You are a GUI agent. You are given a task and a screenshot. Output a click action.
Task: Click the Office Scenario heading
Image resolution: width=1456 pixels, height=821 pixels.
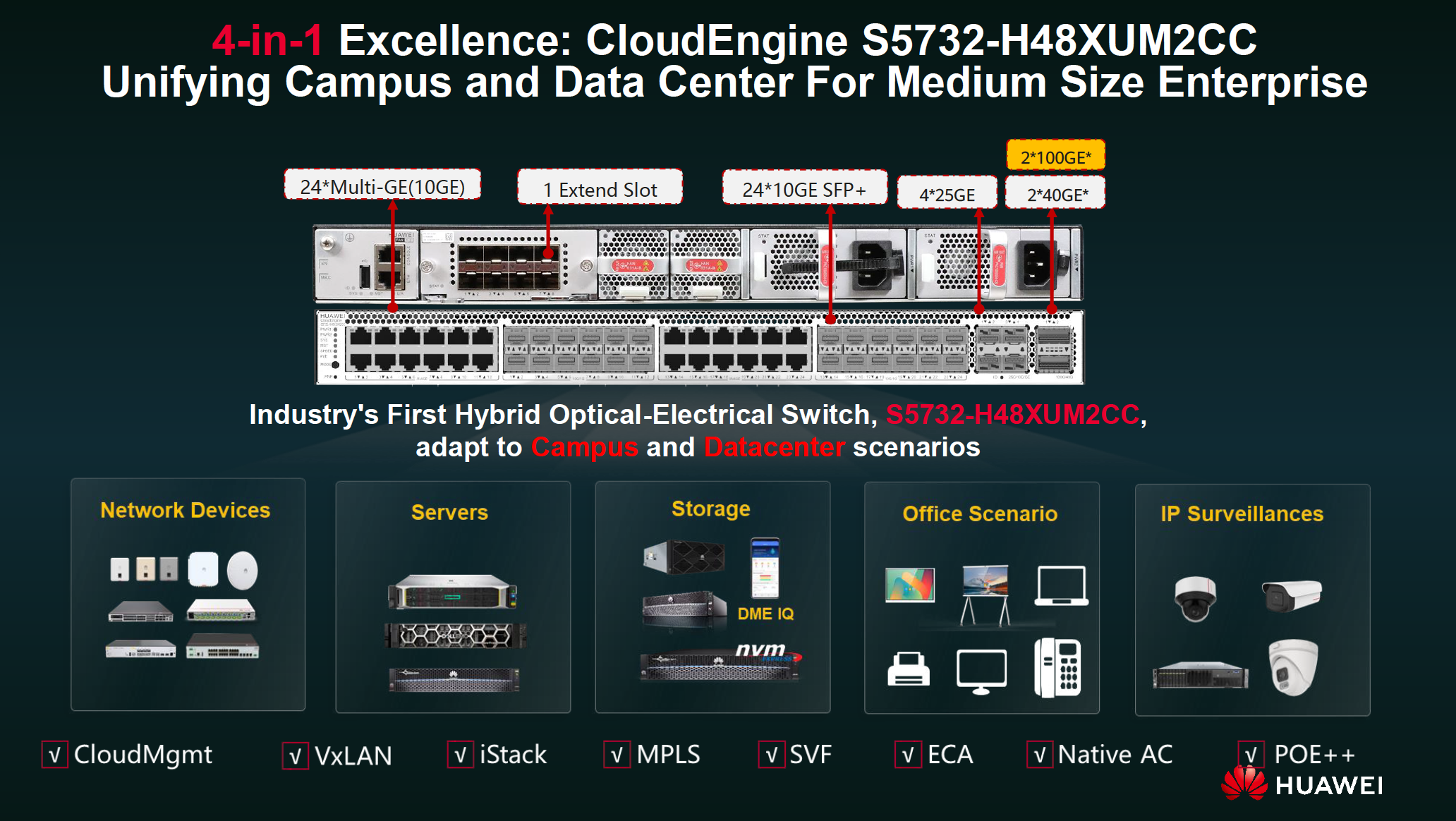coord(980,513)
